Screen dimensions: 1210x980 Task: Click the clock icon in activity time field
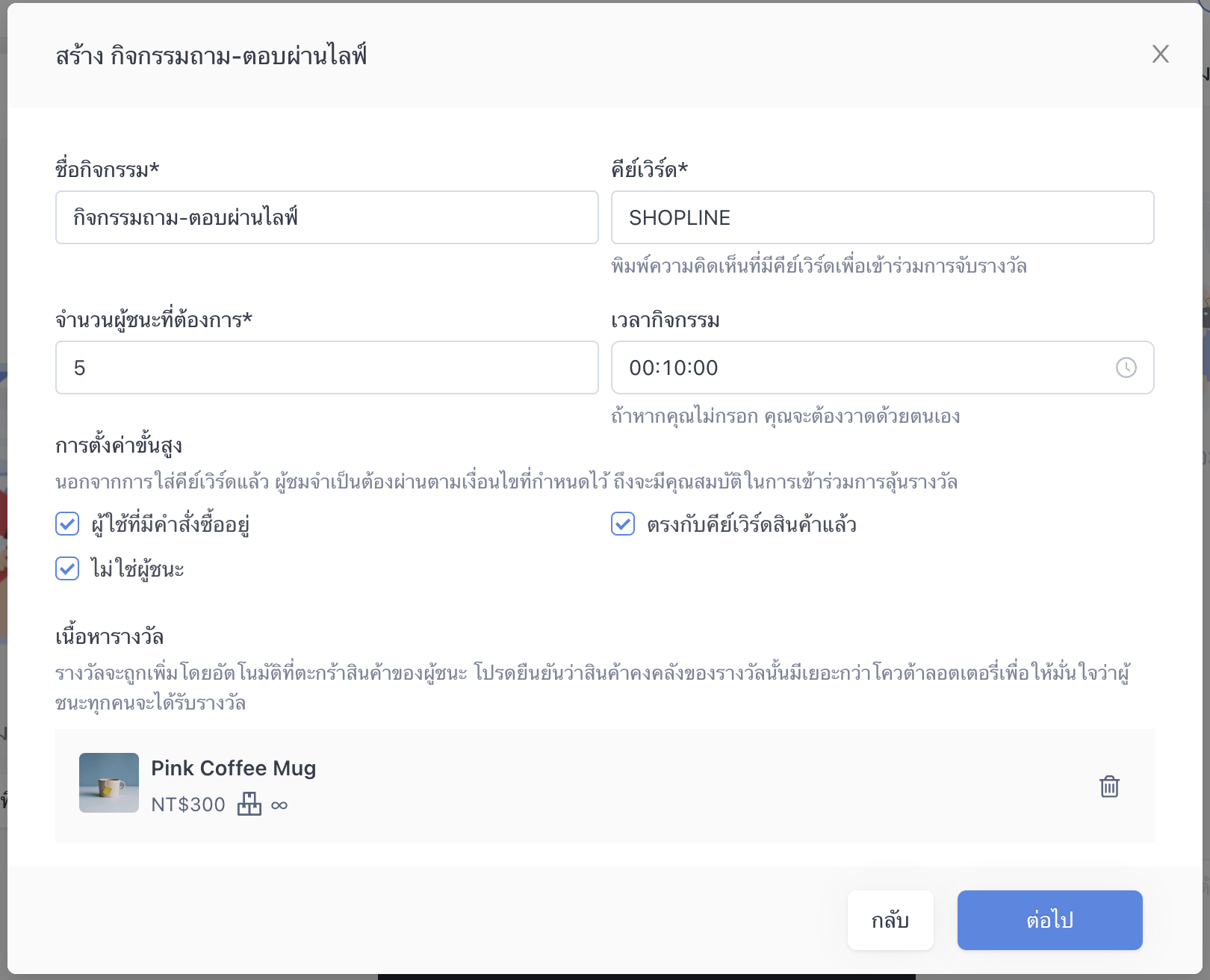point(1126,367)
